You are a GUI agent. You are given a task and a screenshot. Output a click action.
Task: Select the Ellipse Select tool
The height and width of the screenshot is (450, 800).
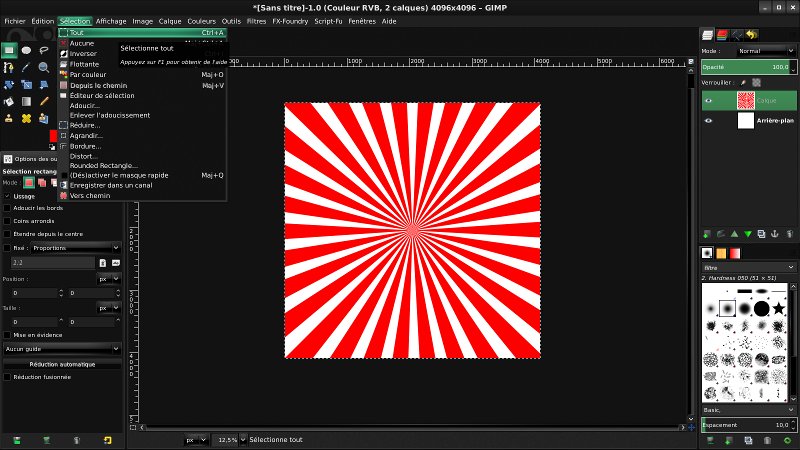tap(27, 50)
